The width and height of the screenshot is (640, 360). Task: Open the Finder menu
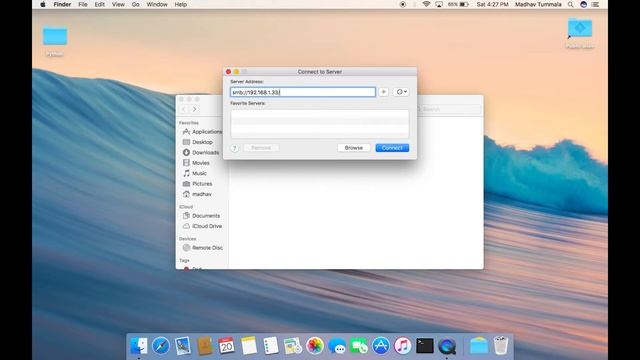coord(62,4)
